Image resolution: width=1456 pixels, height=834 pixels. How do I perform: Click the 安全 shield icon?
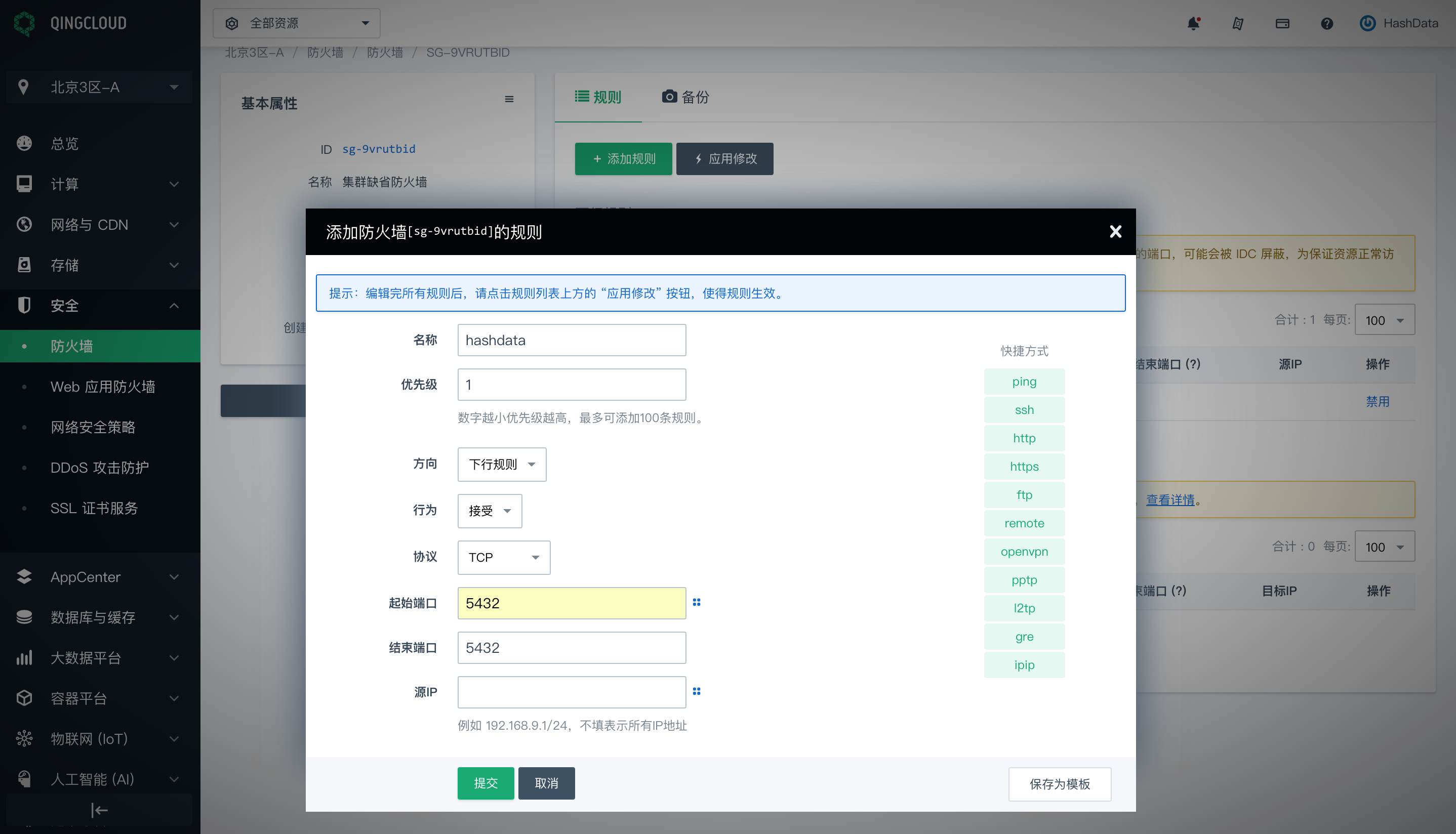pos(24,305)
